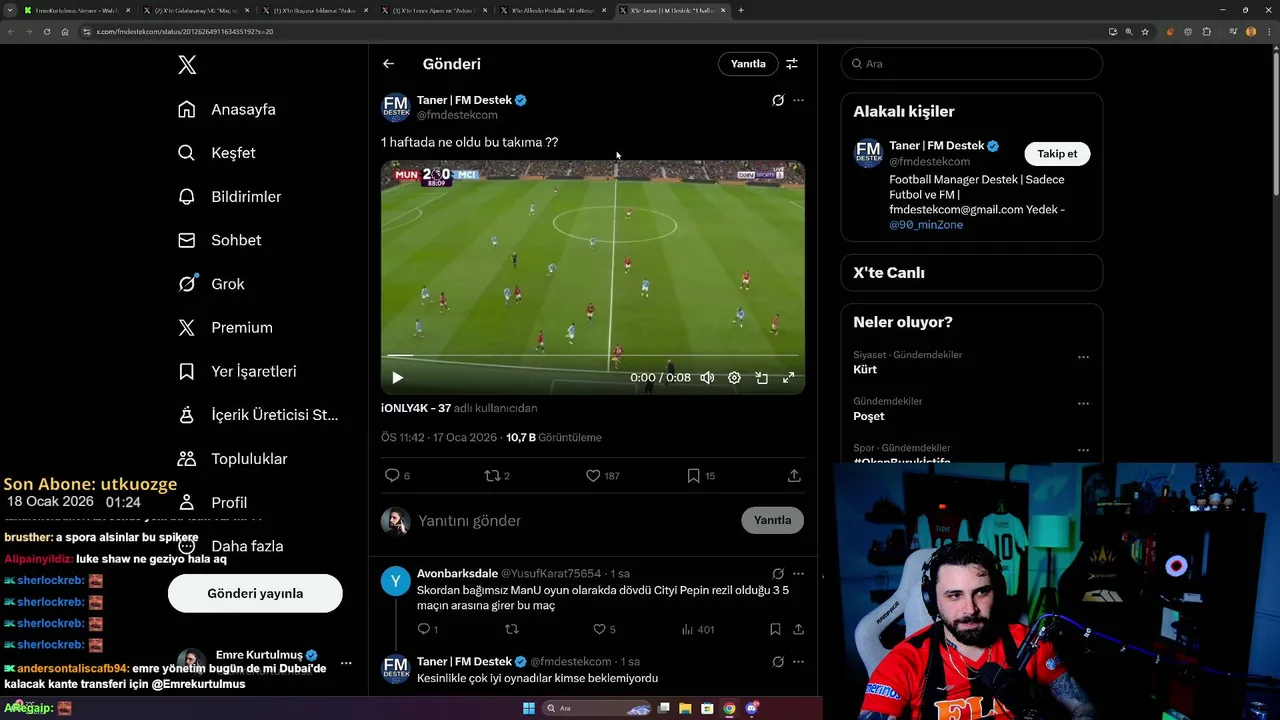Open @90_minZone link in bio

(926, 225)
